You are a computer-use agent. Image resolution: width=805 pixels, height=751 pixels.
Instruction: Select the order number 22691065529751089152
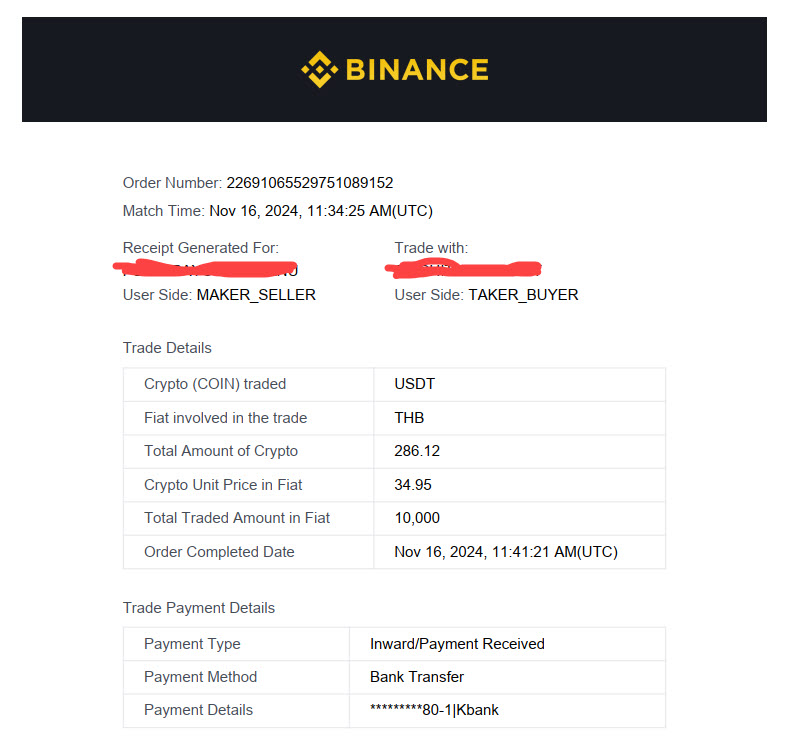(x=310, y=183)
